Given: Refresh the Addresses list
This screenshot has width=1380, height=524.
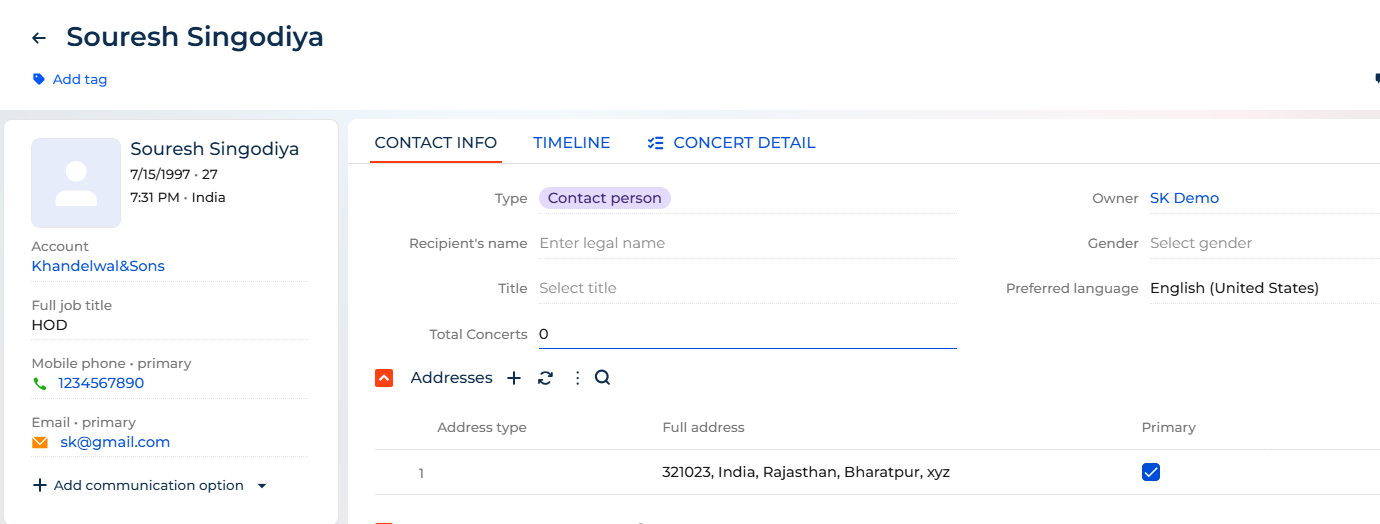Looking at the screenshot, I should [x=545, y=378].
